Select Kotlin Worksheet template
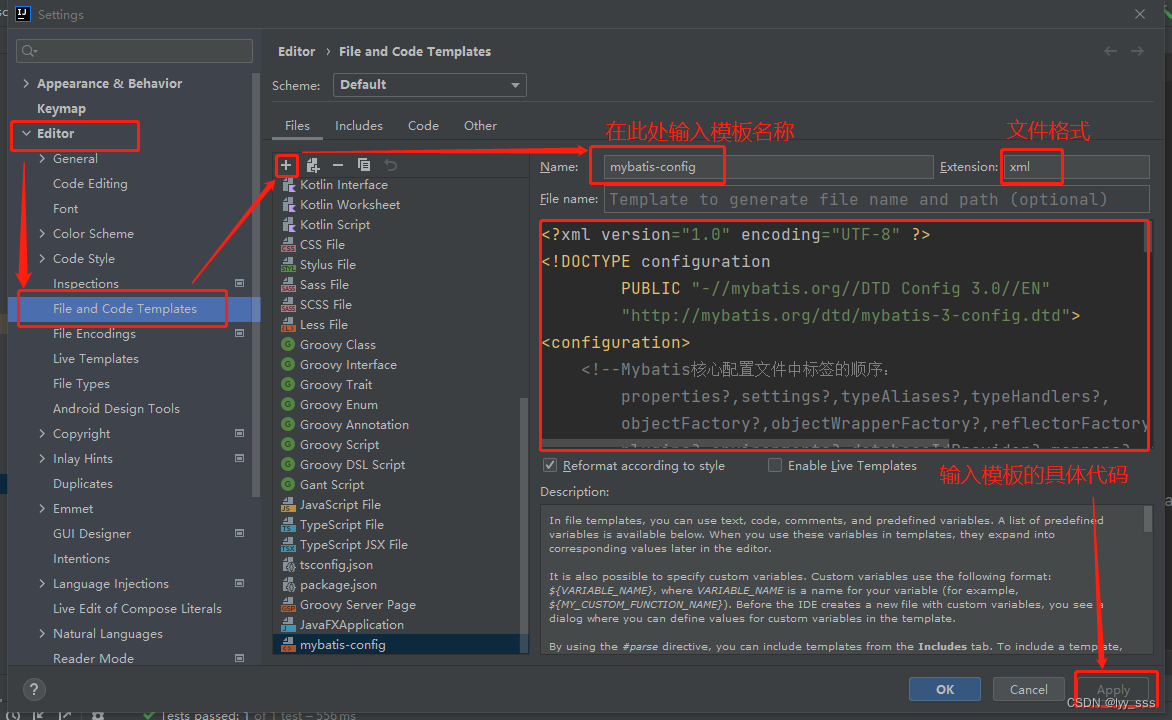This screenshot has height=720, width=1172. tap(350, 205)
